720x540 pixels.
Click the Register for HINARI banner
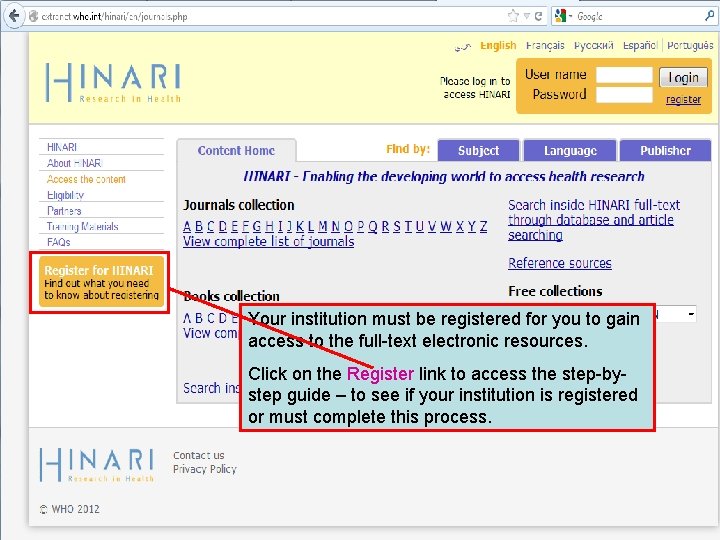(x=101, y=282)
